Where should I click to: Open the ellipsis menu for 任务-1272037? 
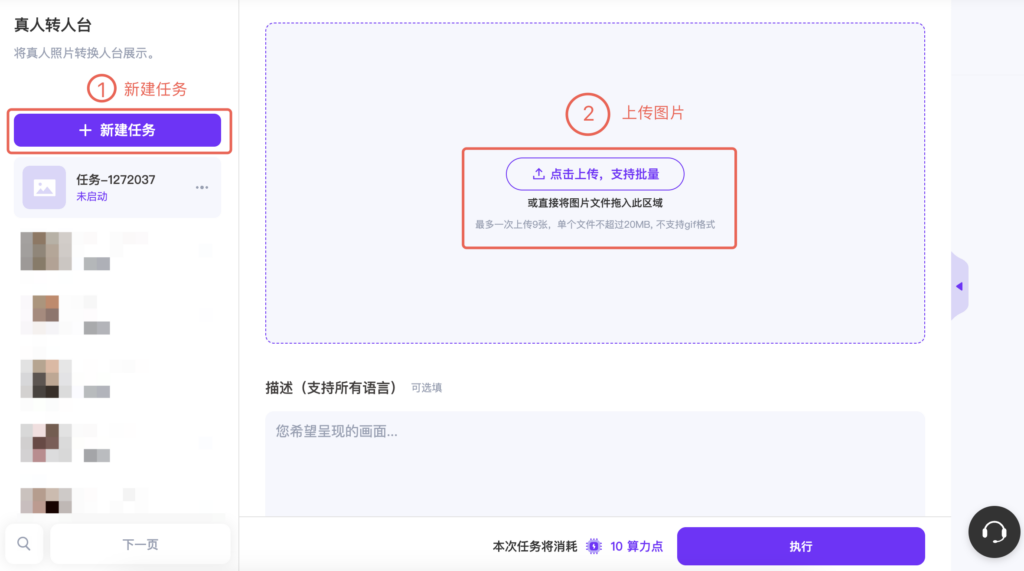202,187
